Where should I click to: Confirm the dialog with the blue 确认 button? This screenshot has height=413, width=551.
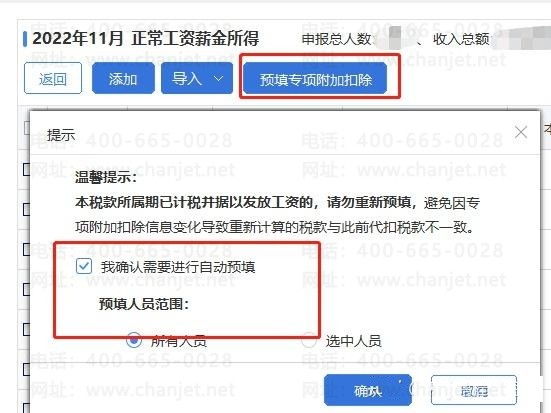[368, 390]
